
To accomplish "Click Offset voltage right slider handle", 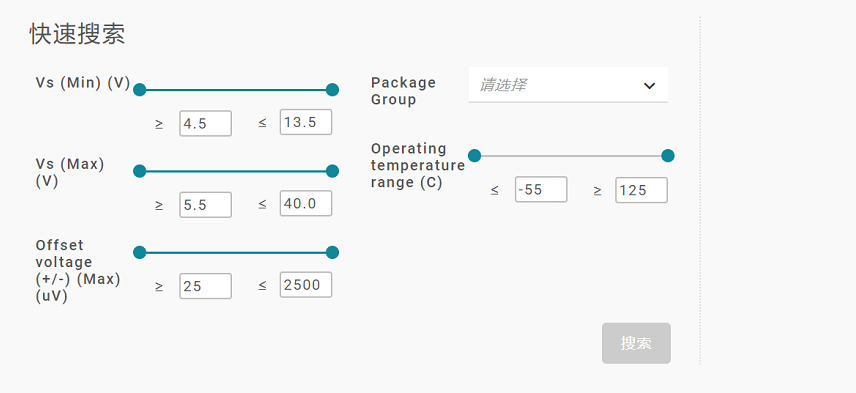I will pos(332,253).
